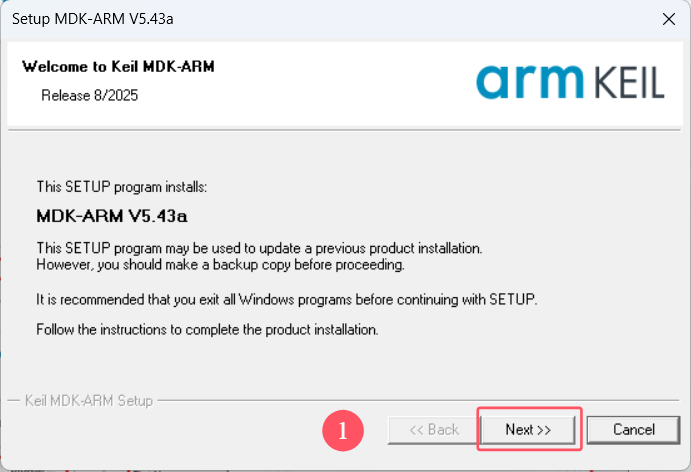691x472 pixels.
Task: Click the "Follow the instructions" line
Action: tap(207, 330)
